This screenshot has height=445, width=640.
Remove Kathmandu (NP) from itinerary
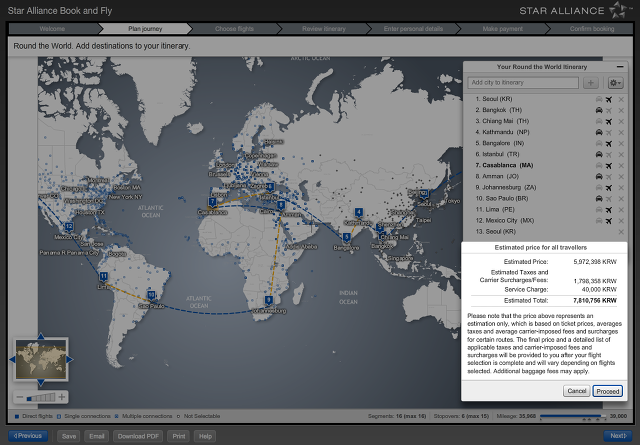point(621,132)
